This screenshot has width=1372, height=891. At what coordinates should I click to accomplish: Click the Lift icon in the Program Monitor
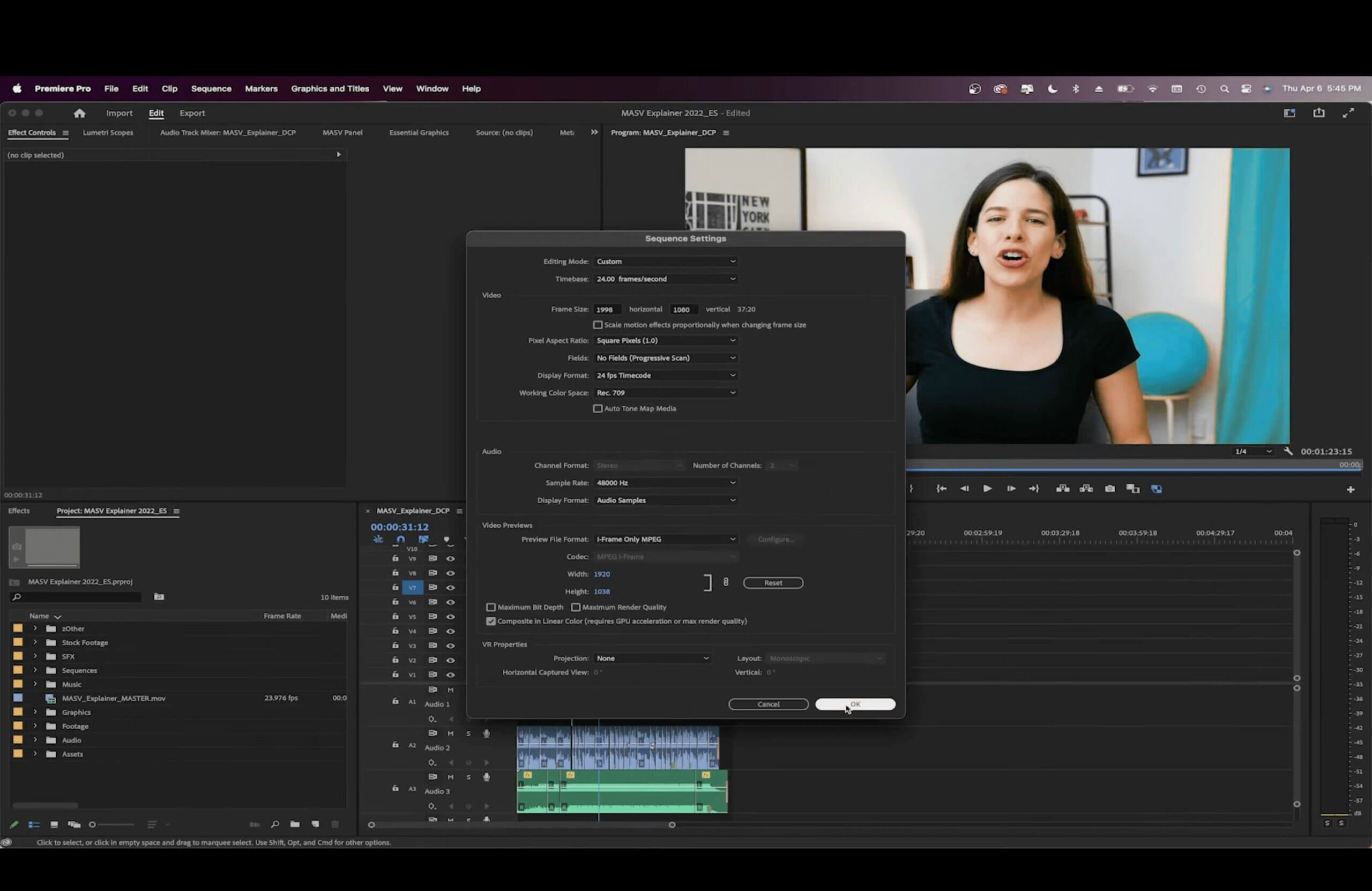1064,488
